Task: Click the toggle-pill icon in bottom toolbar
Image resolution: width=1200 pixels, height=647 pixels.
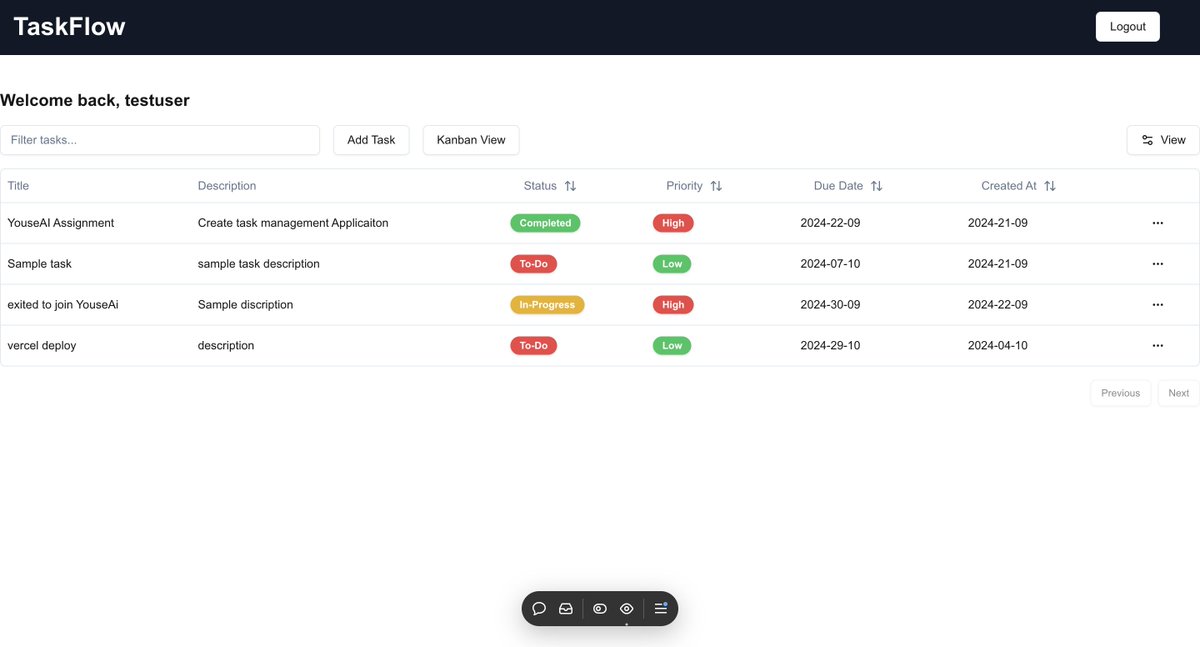Action: 600,608
